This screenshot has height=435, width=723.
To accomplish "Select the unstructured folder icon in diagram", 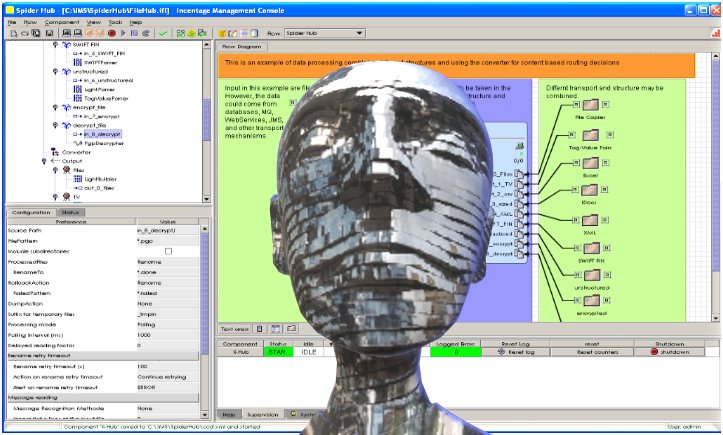I will 592,275.
